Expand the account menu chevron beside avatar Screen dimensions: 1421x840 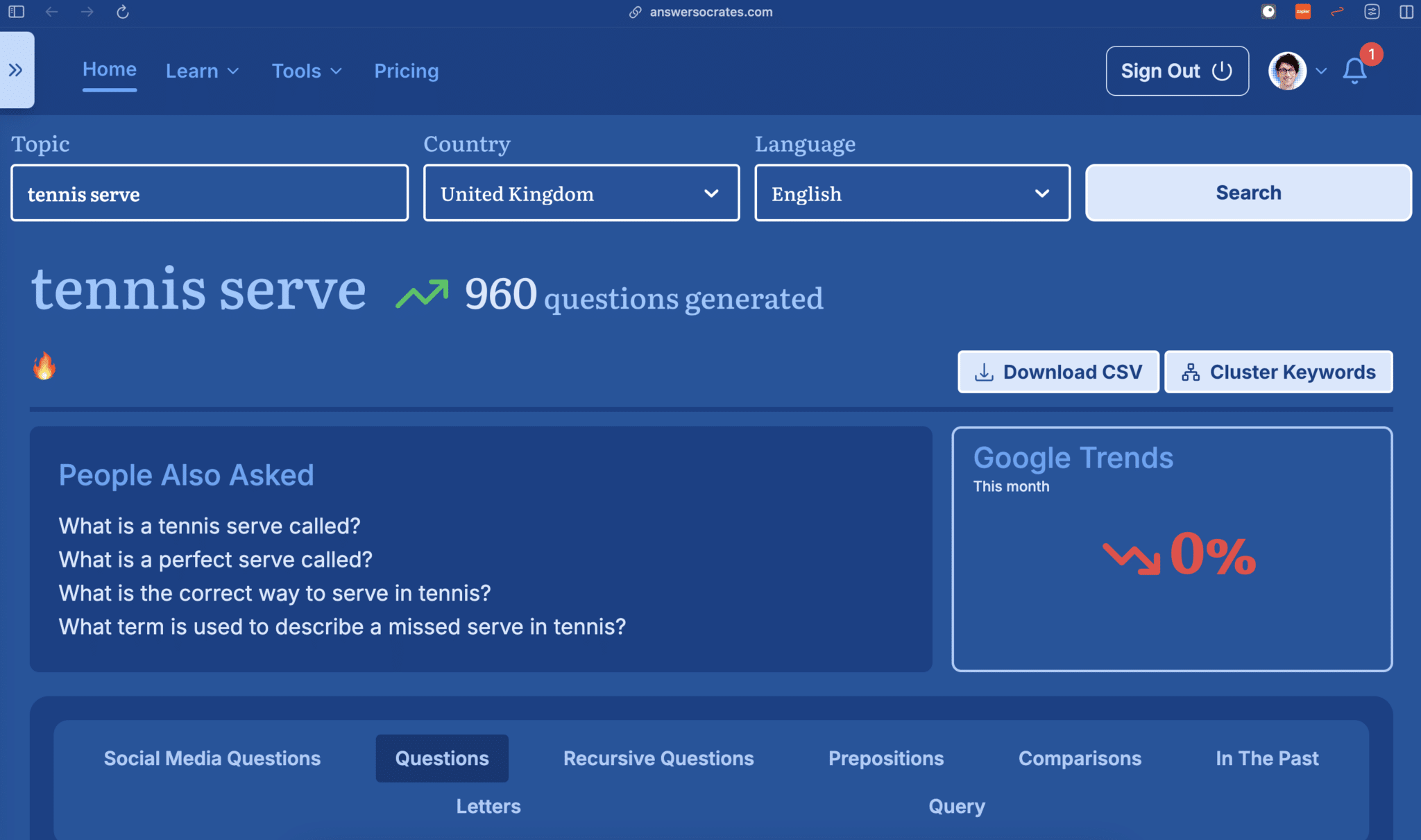pos(1321,71)
